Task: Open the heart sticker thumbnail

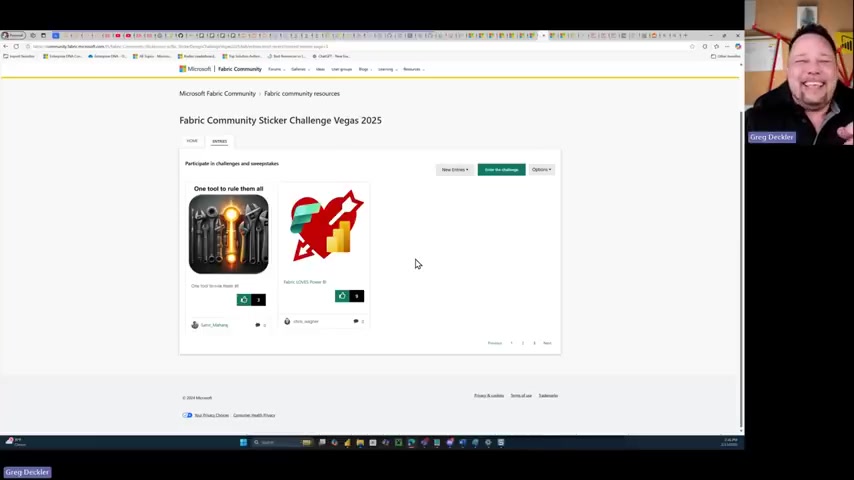Action: pyautogui.click(x=326, y=225)
